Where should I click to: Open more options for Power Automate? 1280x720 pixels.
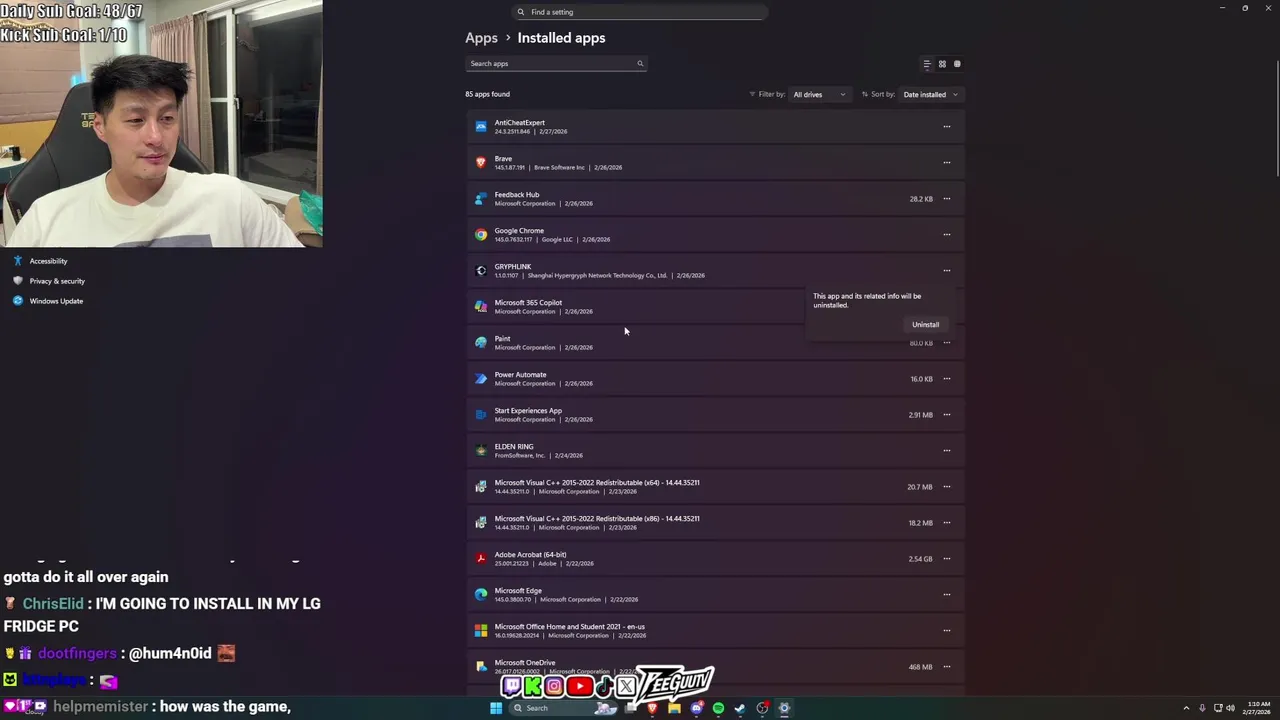(x=947, y=379)
